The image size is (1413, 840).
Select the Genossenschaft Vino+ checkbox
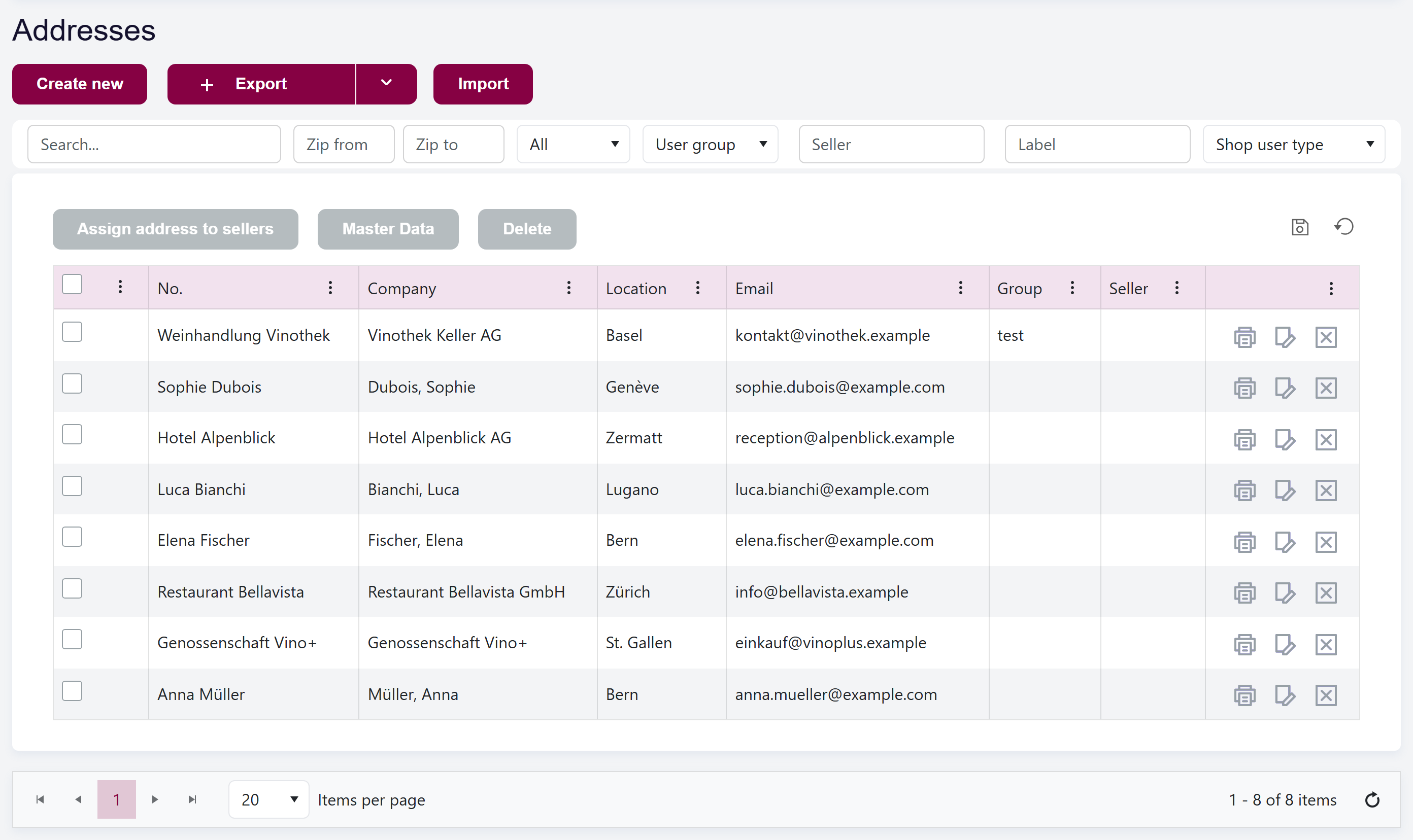(72, 639)
